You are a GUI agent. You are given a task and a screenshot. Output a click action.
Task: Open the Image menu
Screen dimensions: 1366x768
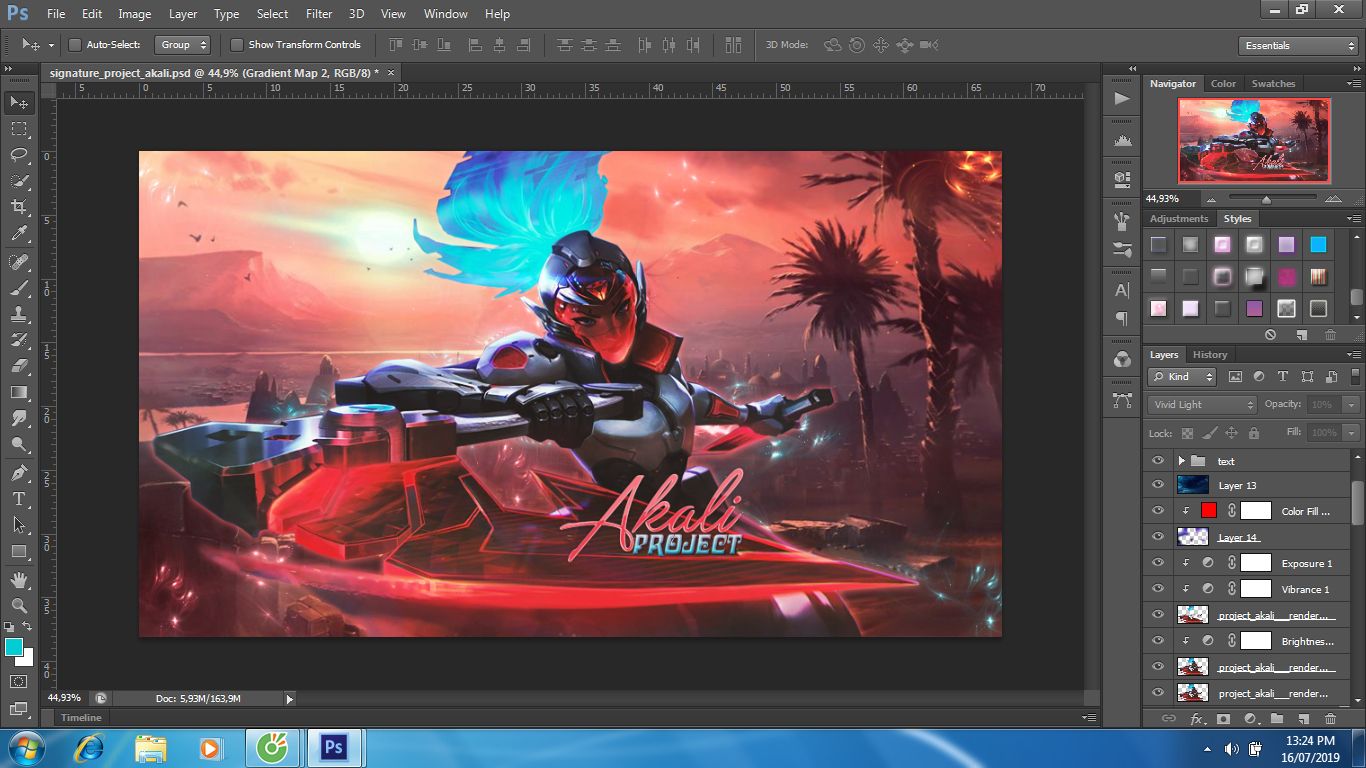(x=135, y=14)
